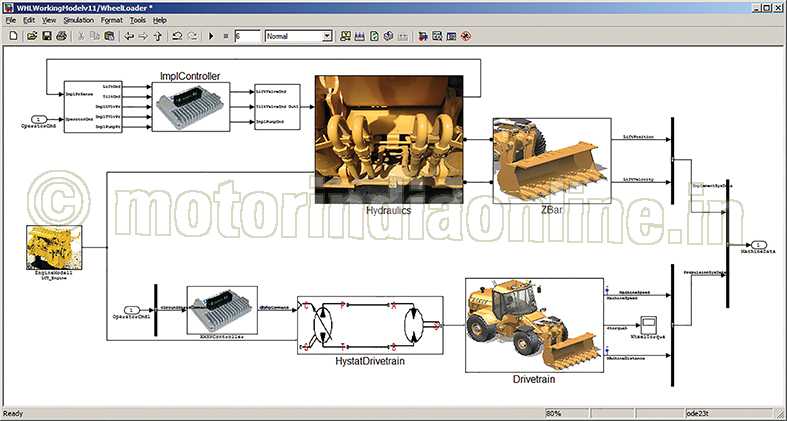
Task: Open the Edit menu
Action: coord(29,20)
